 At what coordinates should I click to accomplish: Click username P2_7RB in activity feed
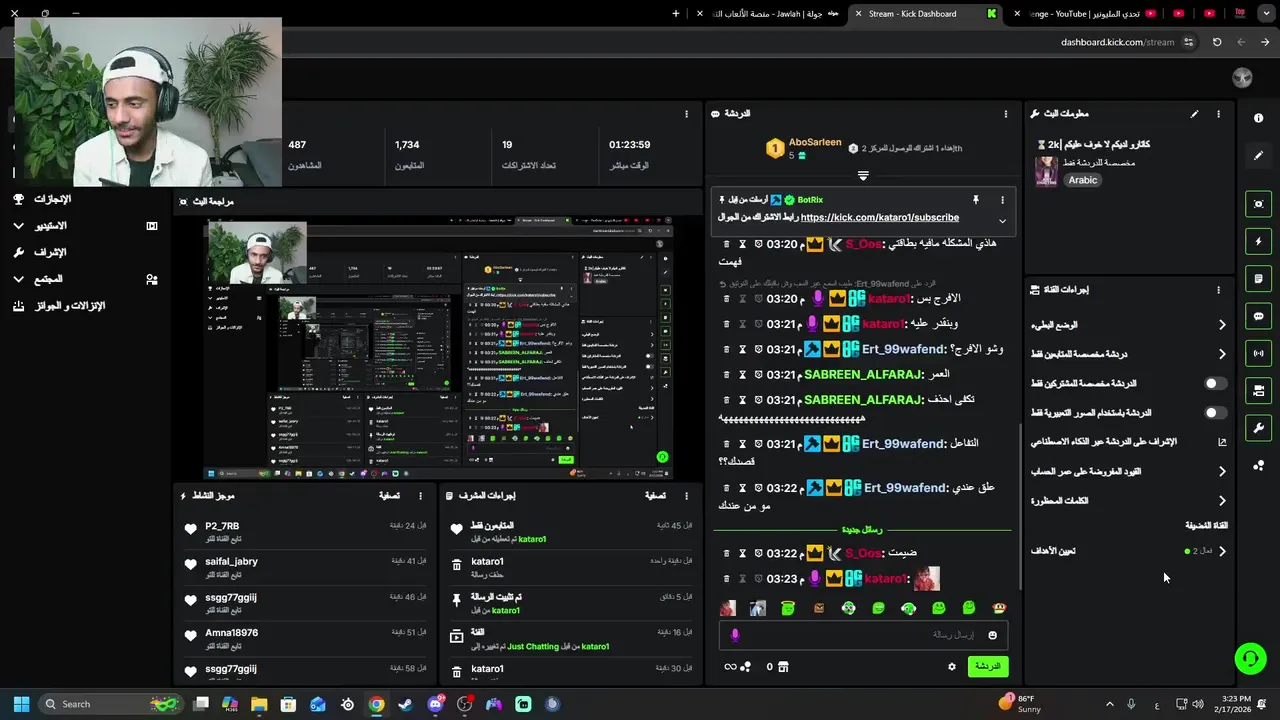click(x=222, y=526)
